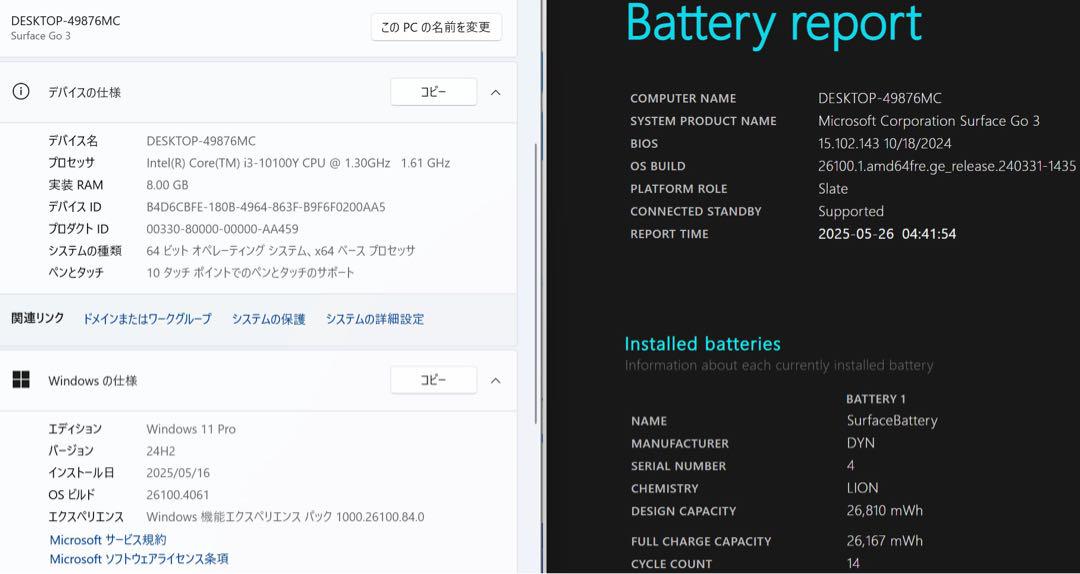Select the battery name SurfaceBattery
The height and width of the screenshot is (574, 1080).
pyautogui.click(x=892, y=420)
